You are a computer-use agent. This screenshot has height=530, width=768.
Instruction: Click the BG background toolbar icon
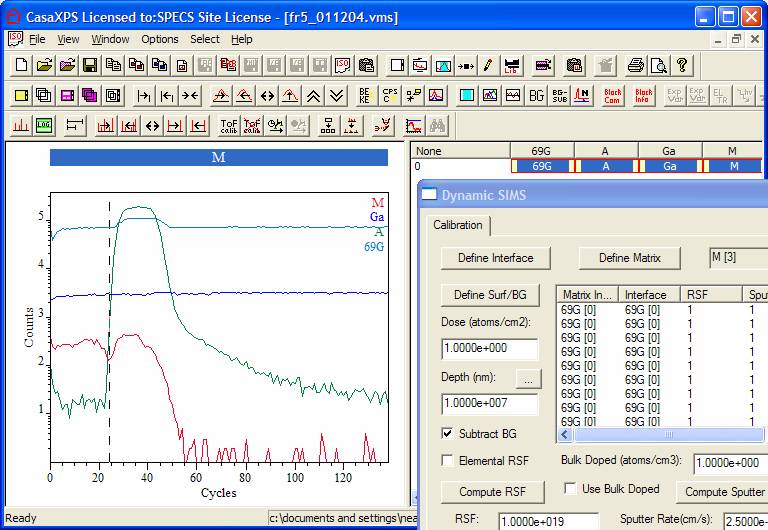(x=537, y=96)
